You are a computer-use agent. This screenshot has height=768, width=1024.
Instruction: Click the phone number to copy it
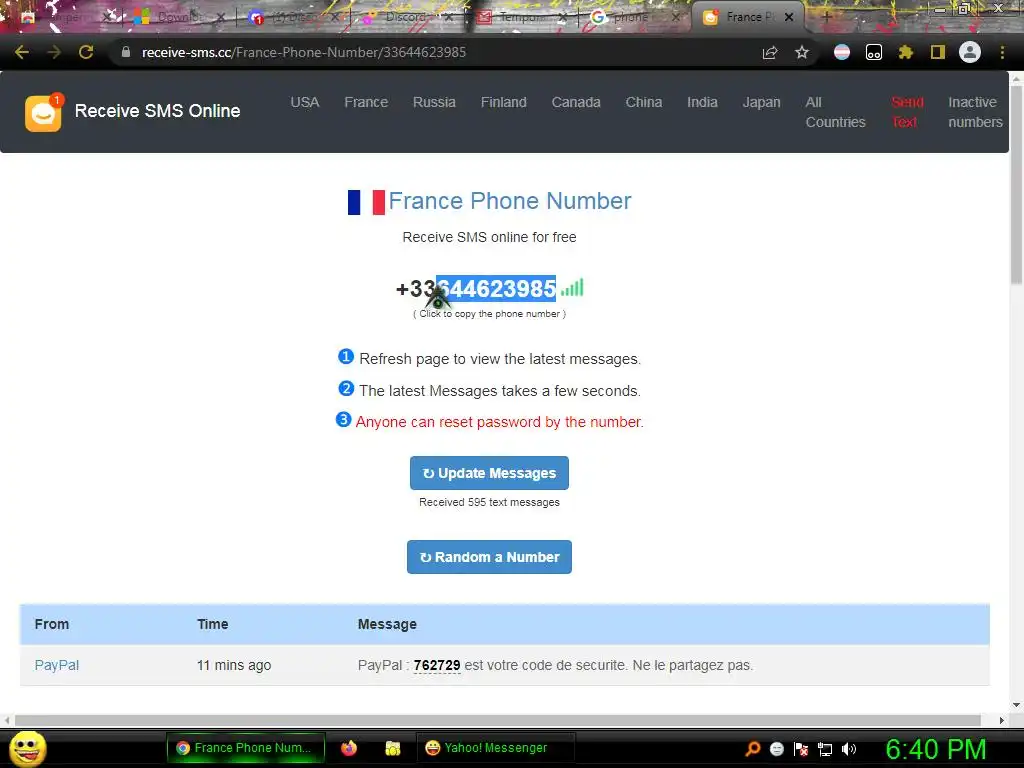click(476, 288)
